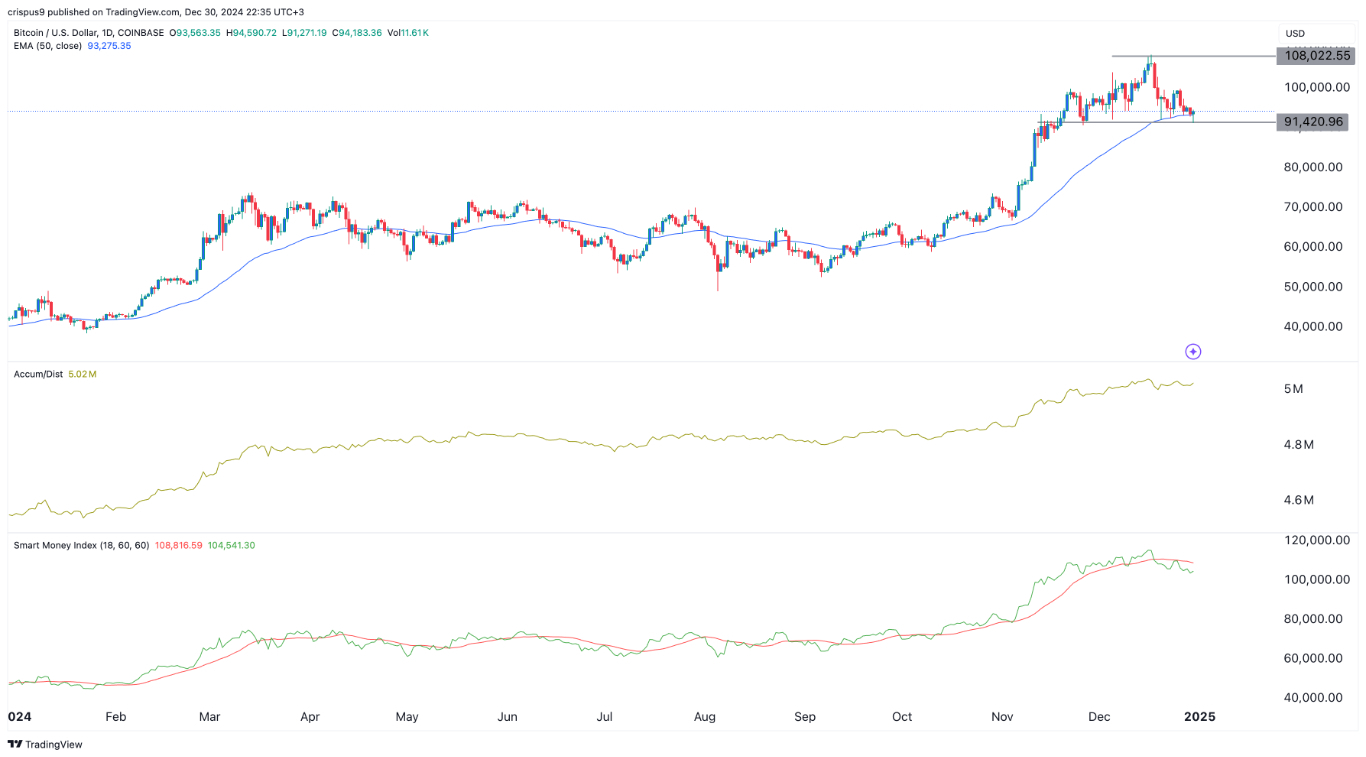Click the red Smart Money value 108,816.59
The width and height of the screenshot is (1366, 757).
180,545
